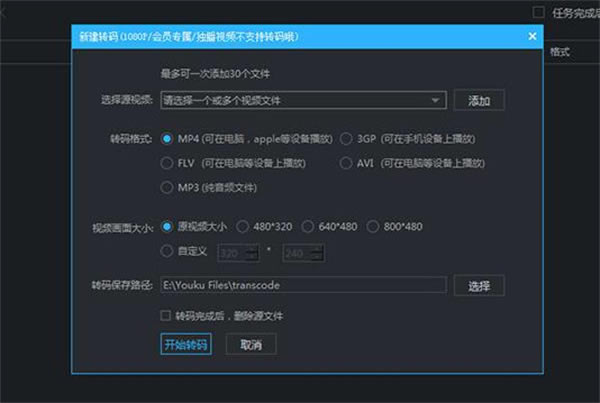Image resolution: width=600 pixels, height=403 pixels.
Task: Click the 最多可一次添加30个文件 hint text
Action: point(215,73)
